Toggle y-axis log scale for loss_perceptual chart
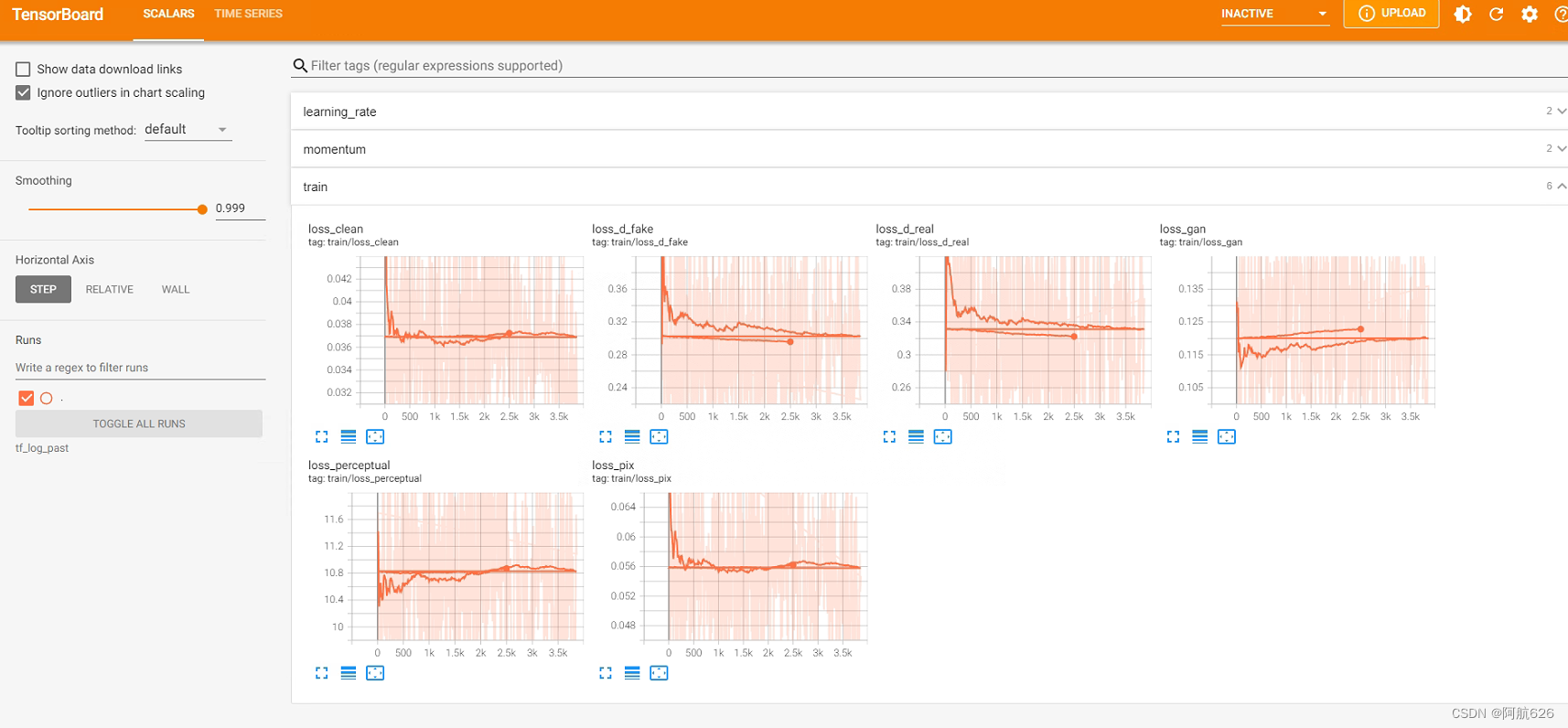This screenshot has width=1568, height=728. pyautogui.click(x=349, y=673)
